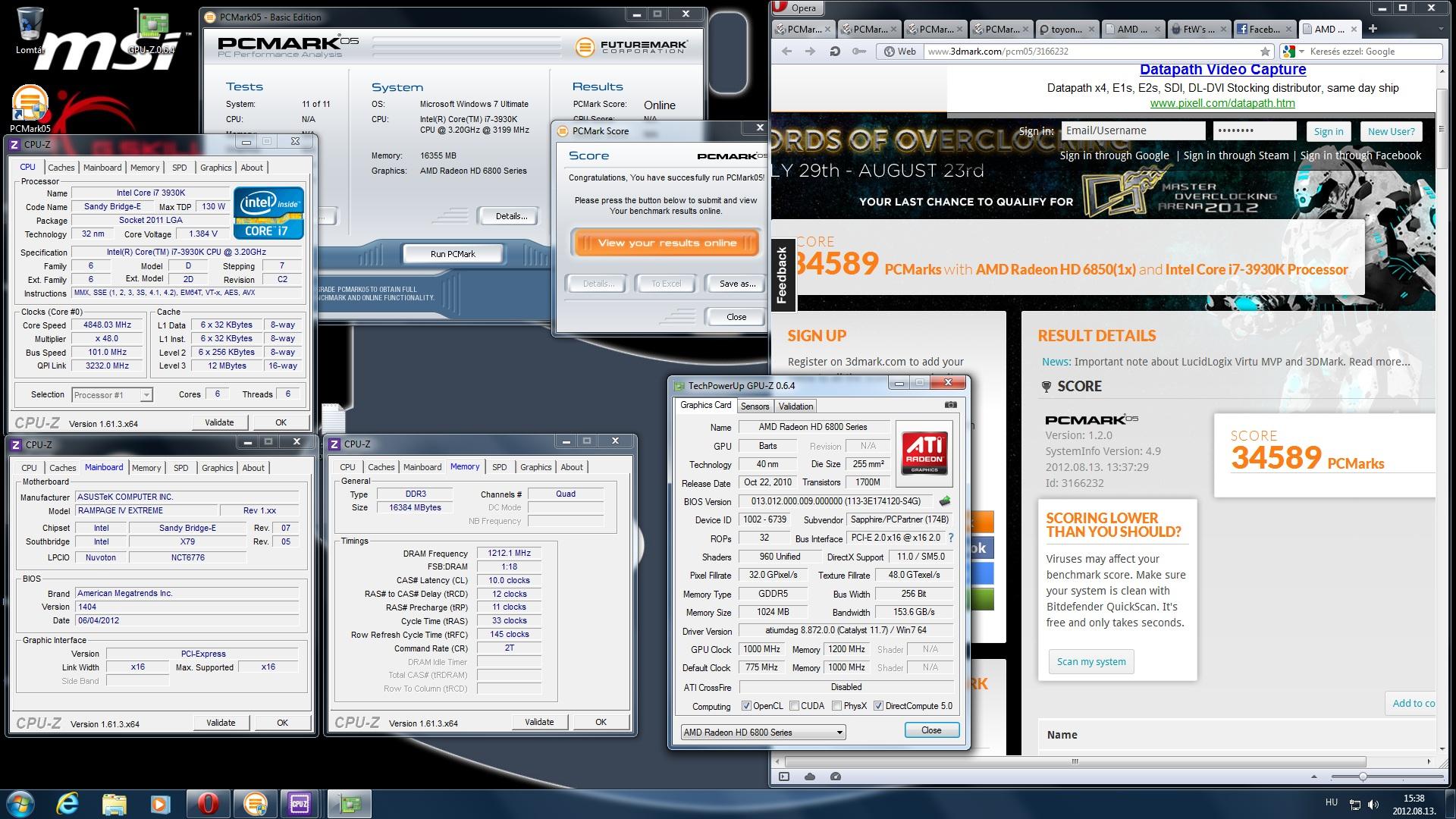Image resolution: width=1456 pixels, height=819 pixels.
Task: Toggle the PhysX checkbox in GPU-Z
Action: tap(836, 706)
